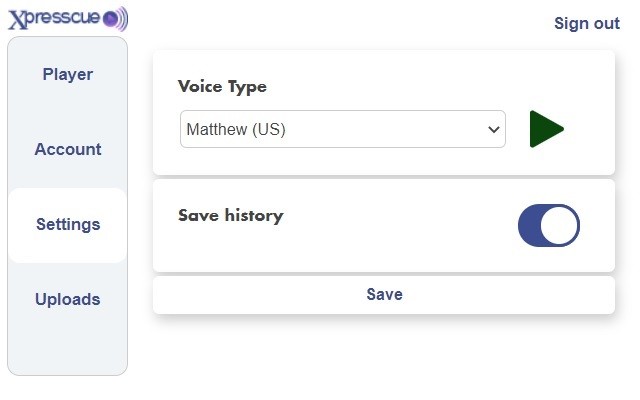Screen dimensions: 640x400
Task: Select the Matthew (US) voice field
Action: click(300, 129)
